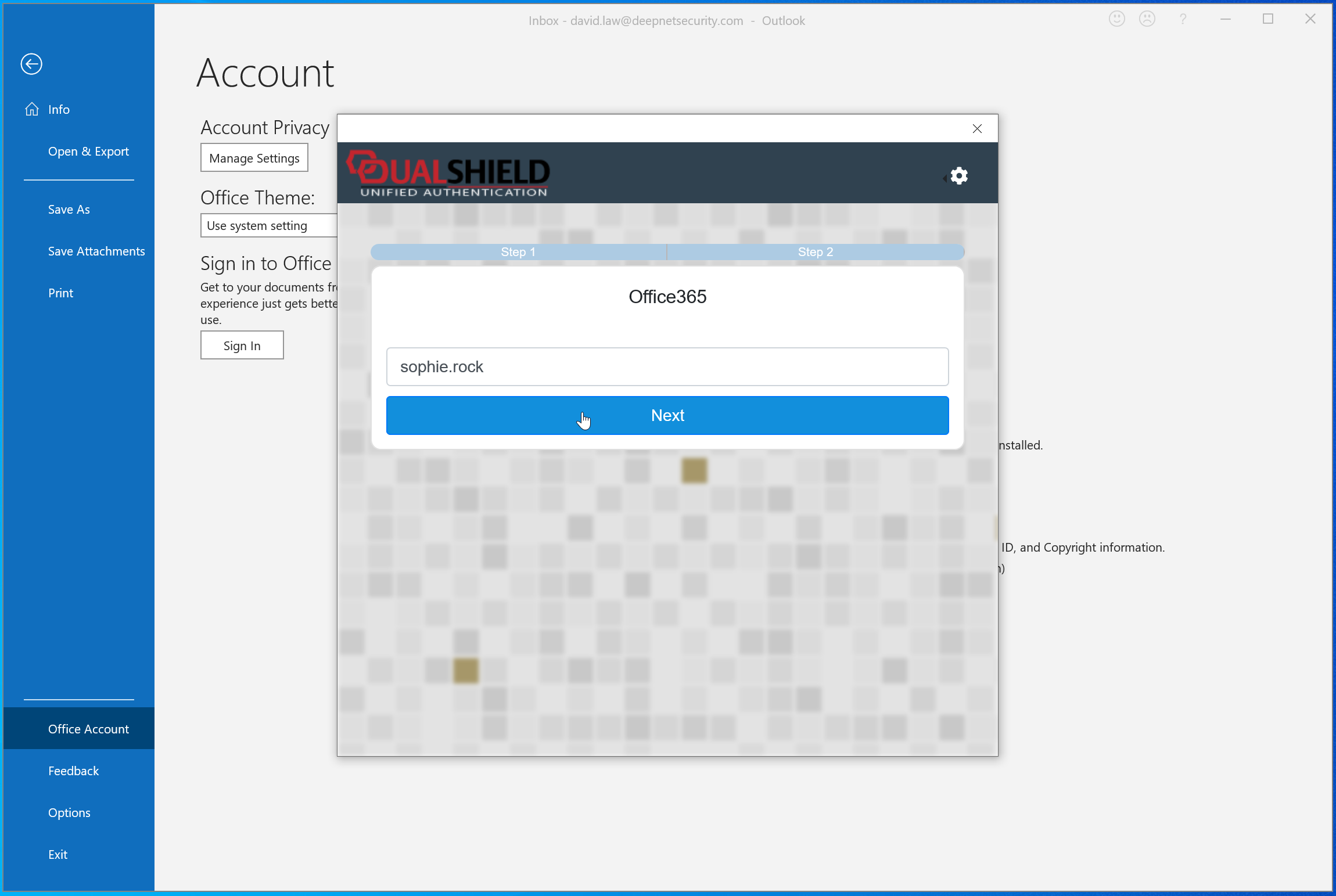Image resolution: width=1336 pixels, height=896 pixels.
Task: Click the smiley face feedback icon
Action: click(1116, 19)
